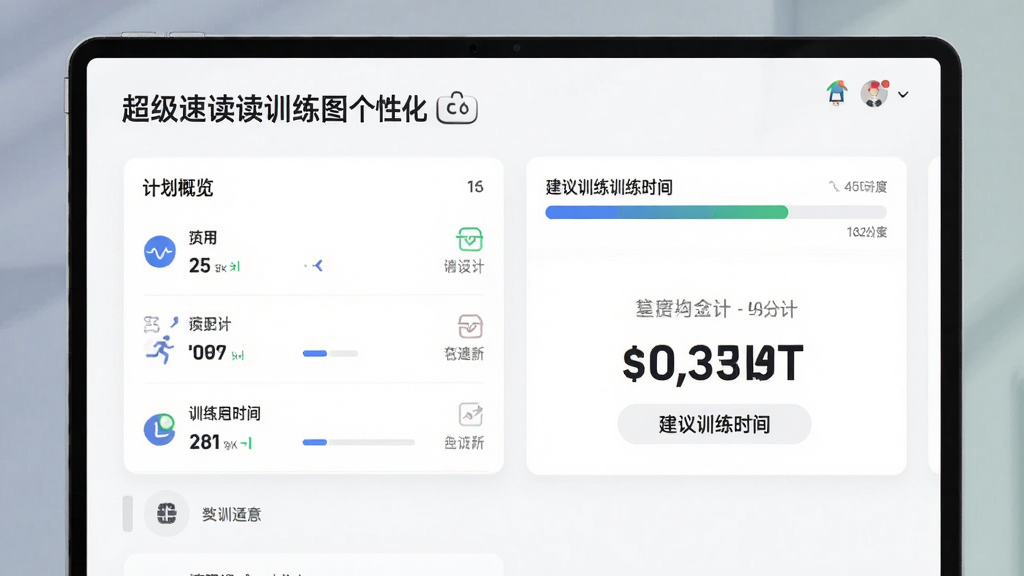Select the progress bar in row 281
The width and height of the screenshot is (1024, 576).
359,442
